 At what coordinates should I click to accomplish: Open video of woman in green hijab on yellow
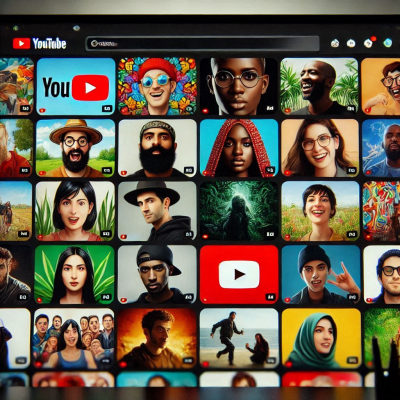click(321, 338)
